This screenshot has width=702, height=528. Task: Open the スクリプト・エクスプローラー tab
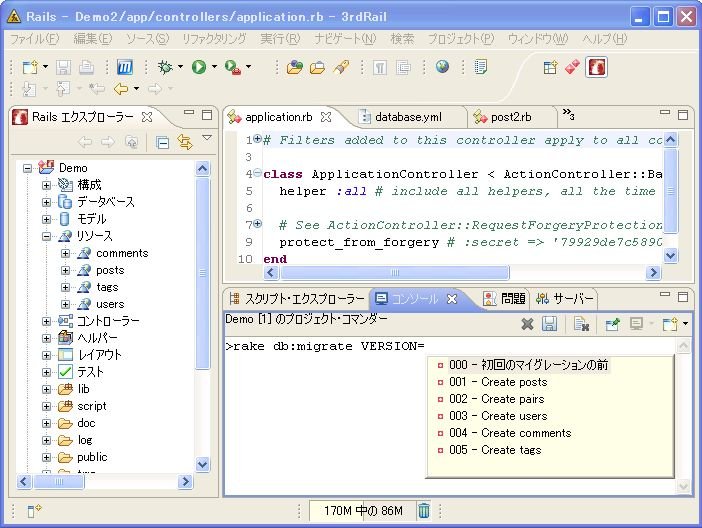coord(297,299)
